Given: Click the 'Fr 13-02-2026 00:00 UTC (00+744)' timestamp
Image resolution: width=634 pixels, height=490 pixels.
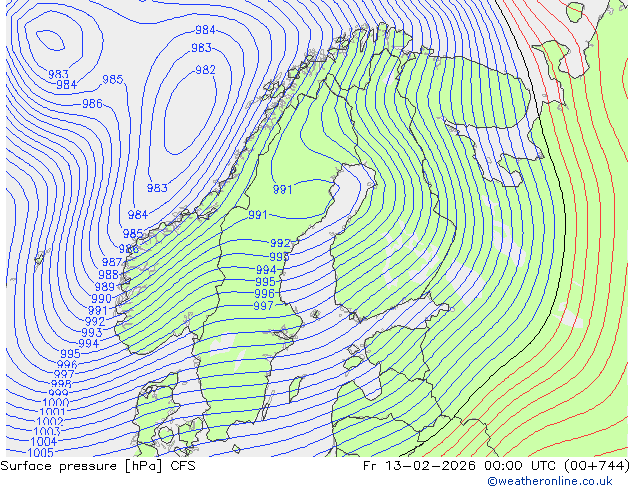Looking at the screenshot, I should 496,466.
